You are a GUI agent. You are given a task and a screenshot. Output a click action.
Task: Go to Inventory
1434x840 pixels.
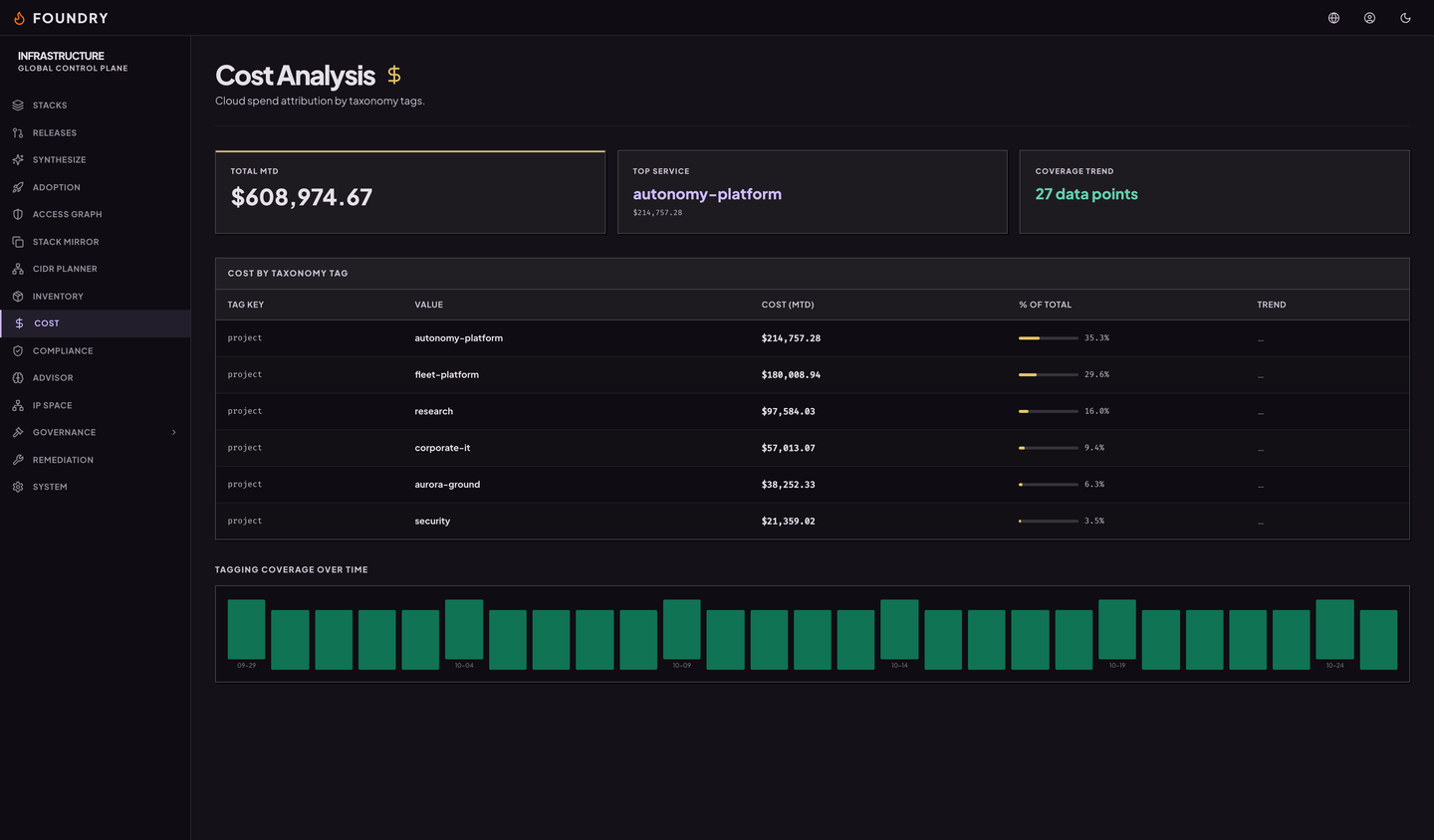(x=96, y=297)
